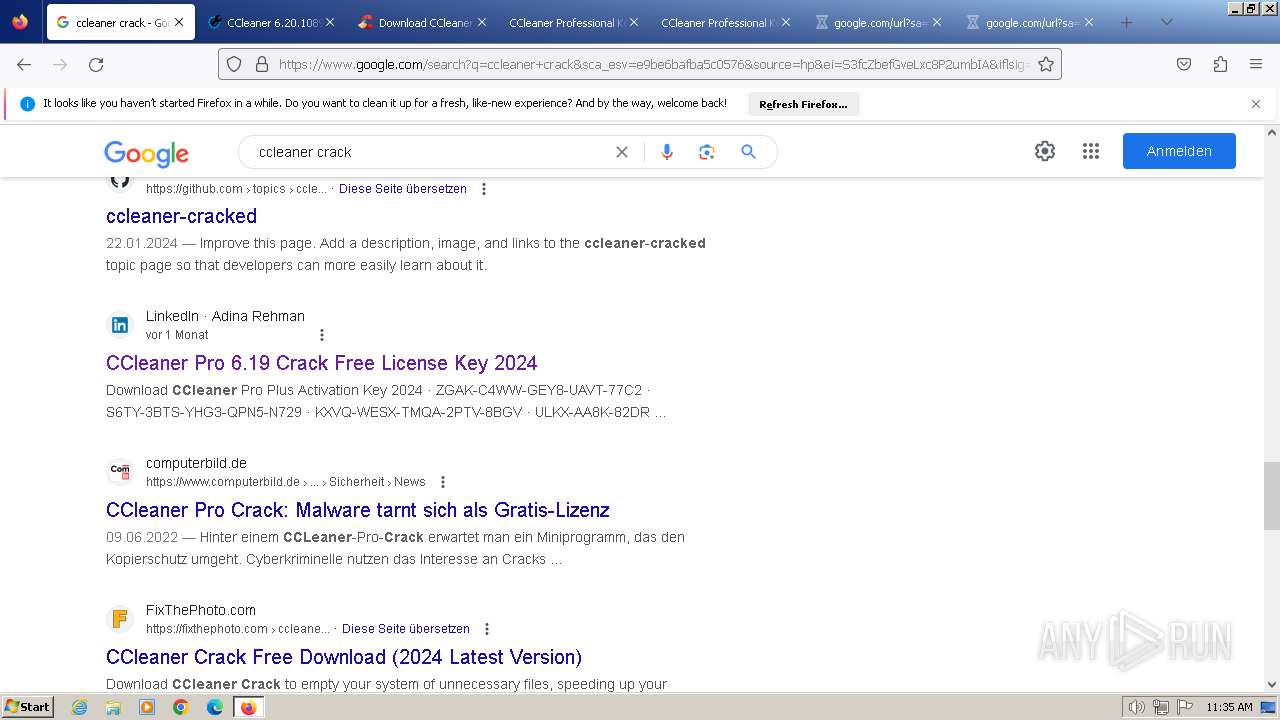Open the Firefox hamburger application menu

(x=1256, y=64)
